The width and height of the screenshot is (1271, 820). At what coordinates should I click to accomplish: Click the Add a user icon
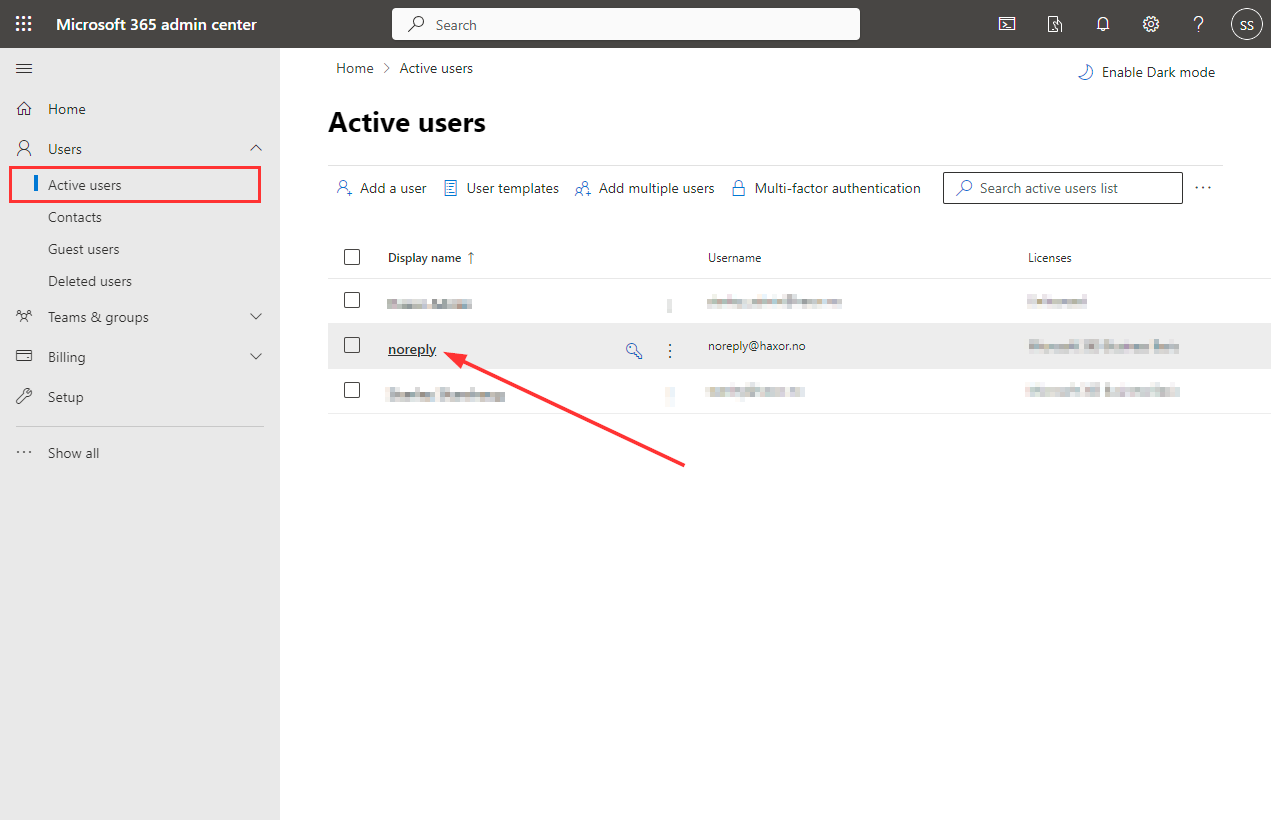pyautogui.click(x=344, y=188)
